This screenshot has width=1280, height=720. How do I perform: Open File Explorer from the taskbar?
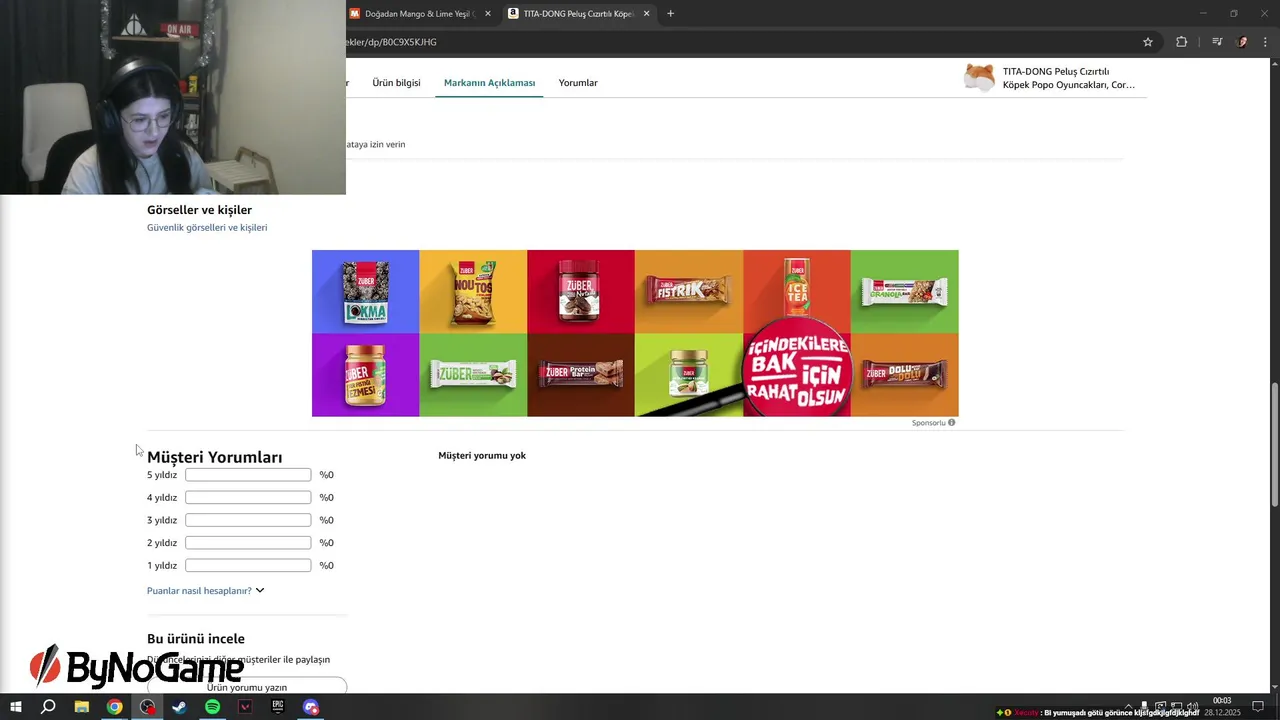coord(82,707)
